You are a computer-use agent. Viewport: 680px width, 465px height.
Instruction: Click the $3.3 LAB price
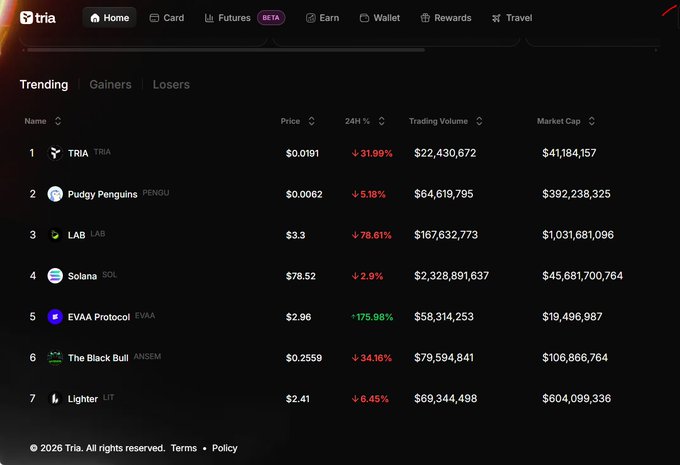point(295,235)
